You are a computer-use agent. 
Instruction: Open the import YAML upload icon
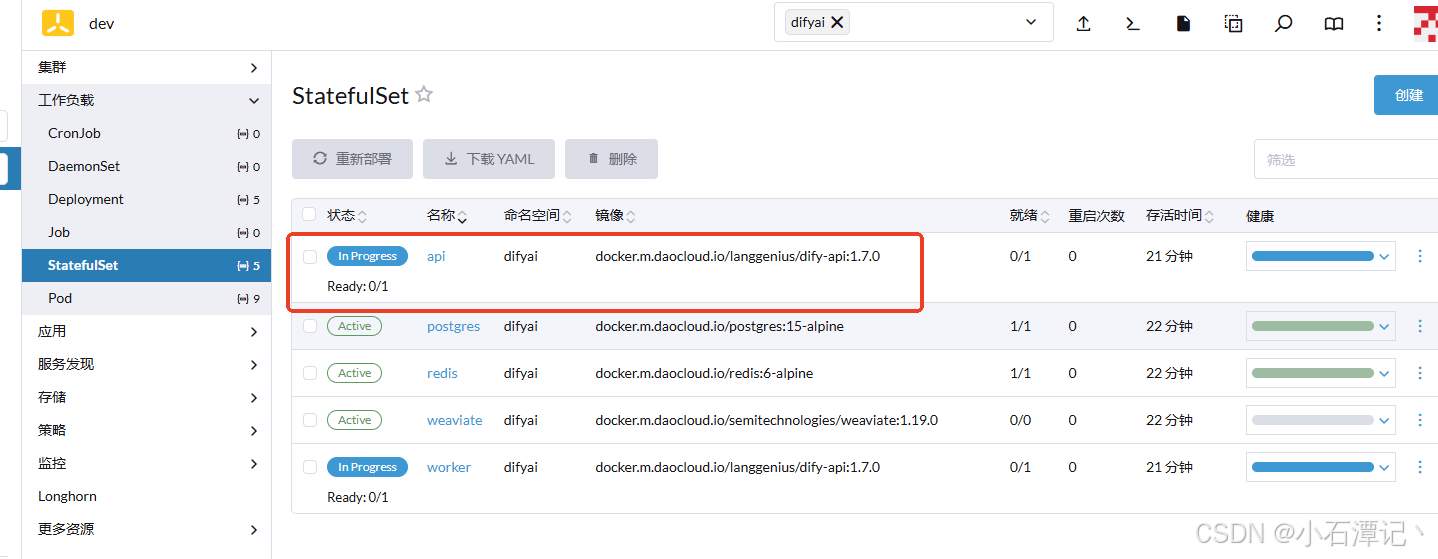[1083, 24]
